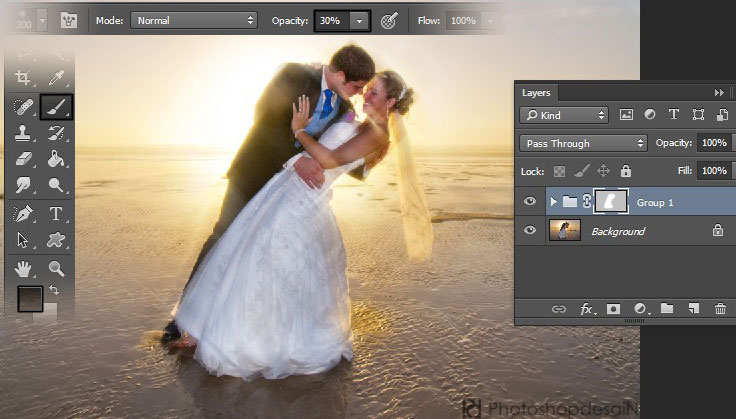Open the brush Mode dropdown
This screenshot has width=736, height=419.
pos(194,20)
